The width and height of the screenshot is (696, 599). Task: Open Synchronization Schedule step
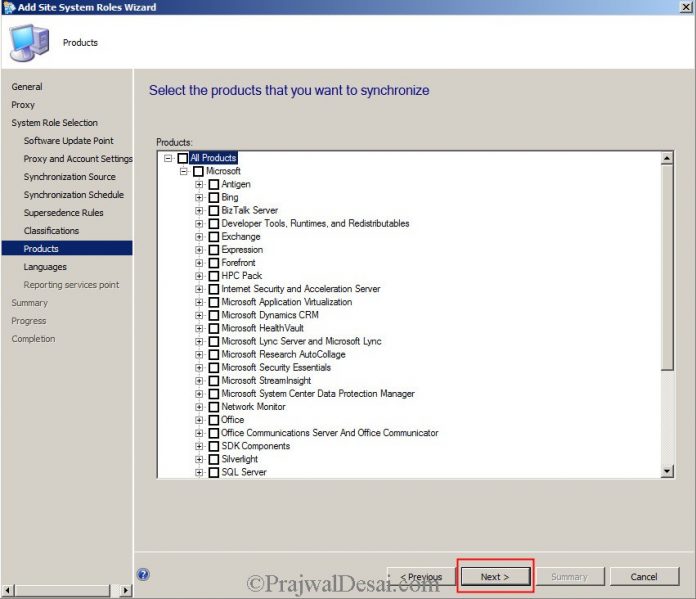tap(74, 194)
